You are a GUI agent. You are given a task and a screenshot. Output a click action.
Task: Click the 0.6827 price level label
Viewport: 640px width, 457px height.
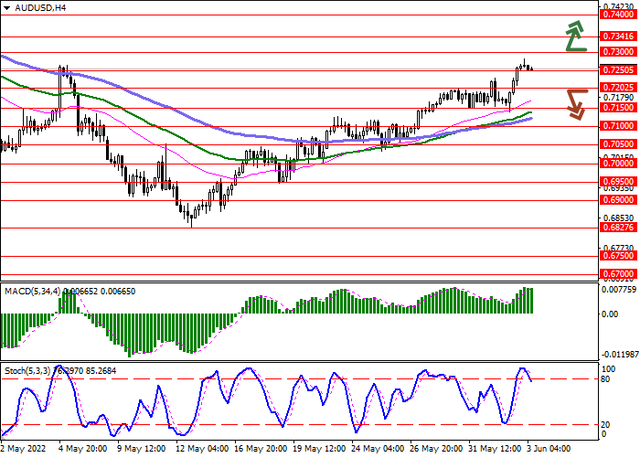pyautogui.click(x=615, y=228)
